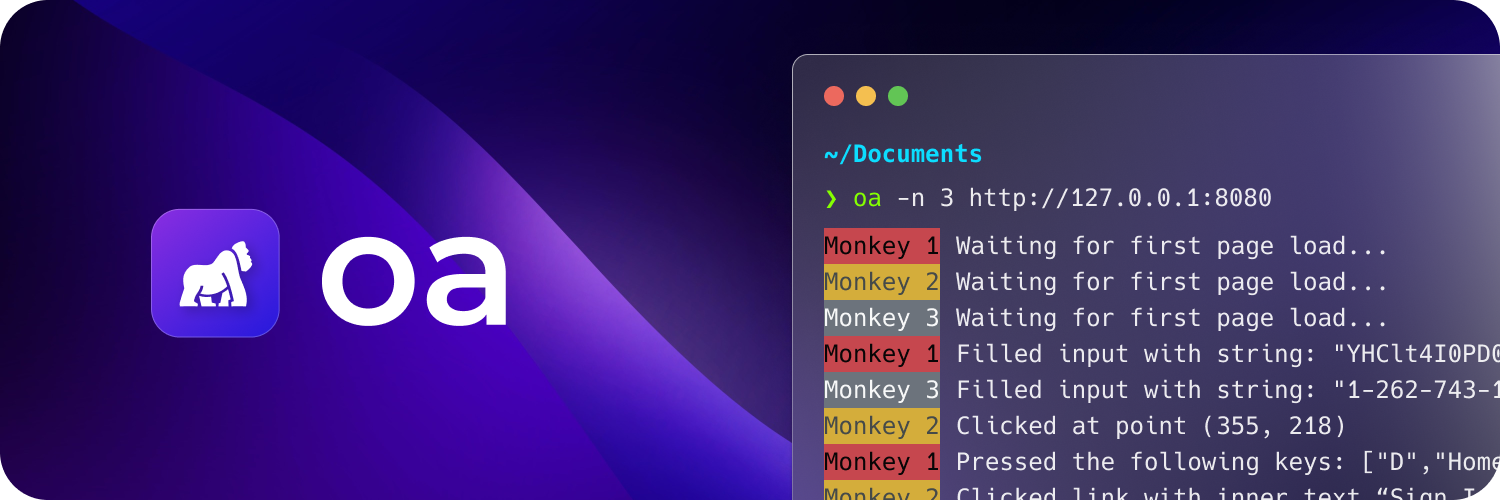Click the ~/Documents path text
The width and height of the screenshot is (1500, 500).
[x=903, y=154]
